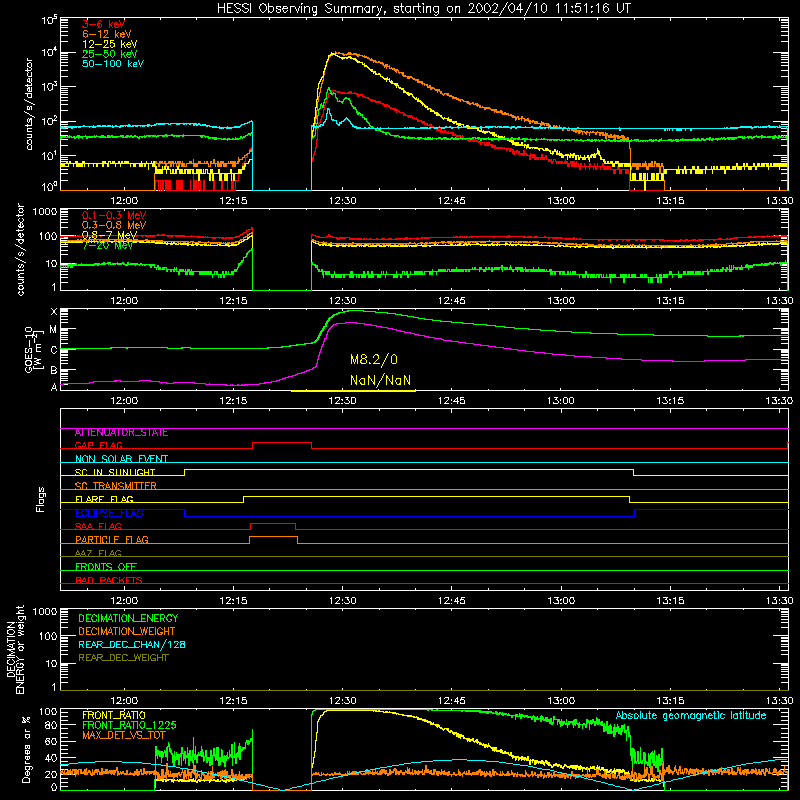Screen dimensions: 800x800
Task: Click the B class tick on GOES axis
Action: 54,370
